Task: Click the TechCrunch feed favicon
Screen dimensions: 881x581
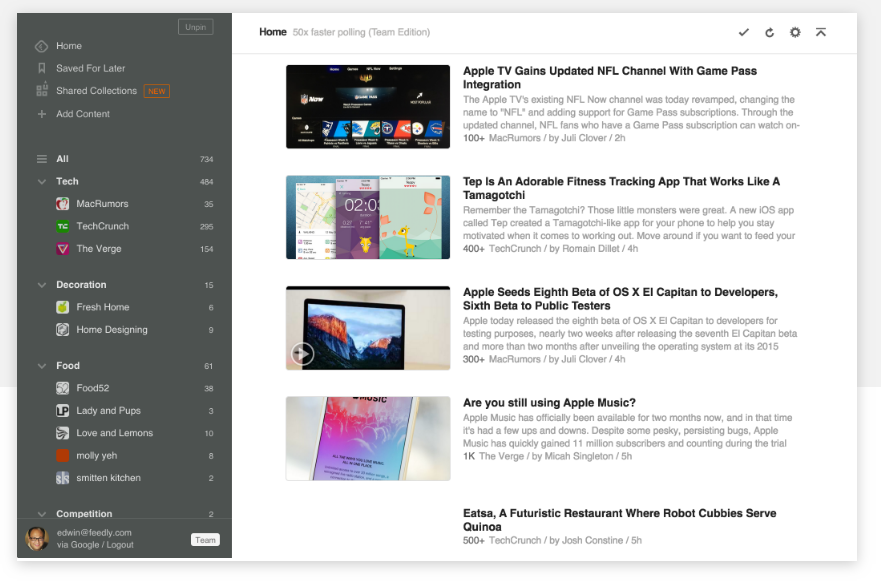Action: tap(62, 226)
